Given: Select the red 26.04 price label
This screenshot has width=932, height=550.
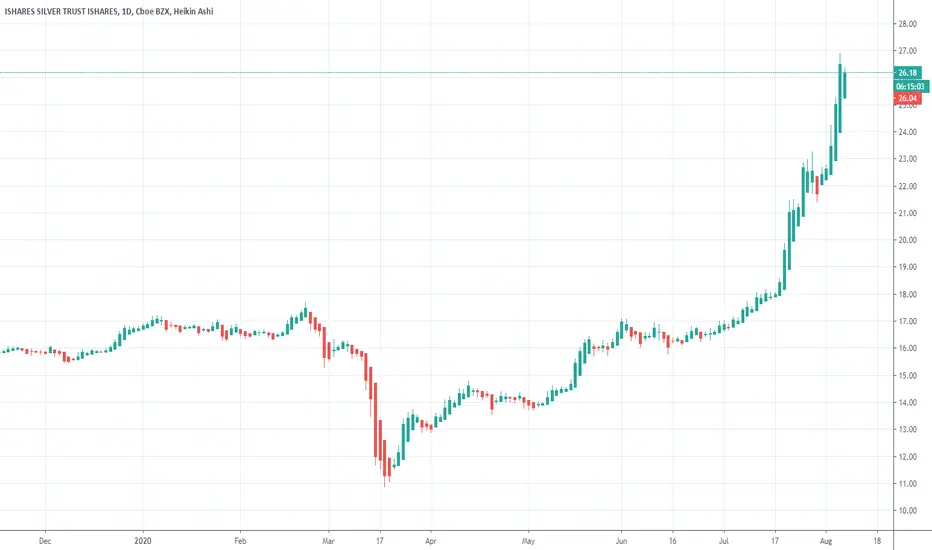Looking at the screenshot, I should 907,98.
